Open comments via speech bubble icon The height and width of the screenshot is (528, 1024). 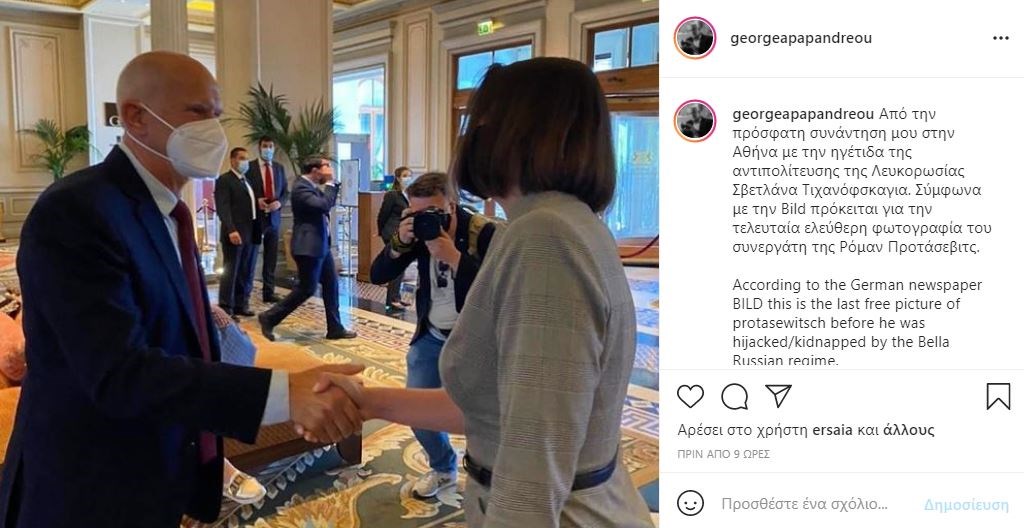735,396
